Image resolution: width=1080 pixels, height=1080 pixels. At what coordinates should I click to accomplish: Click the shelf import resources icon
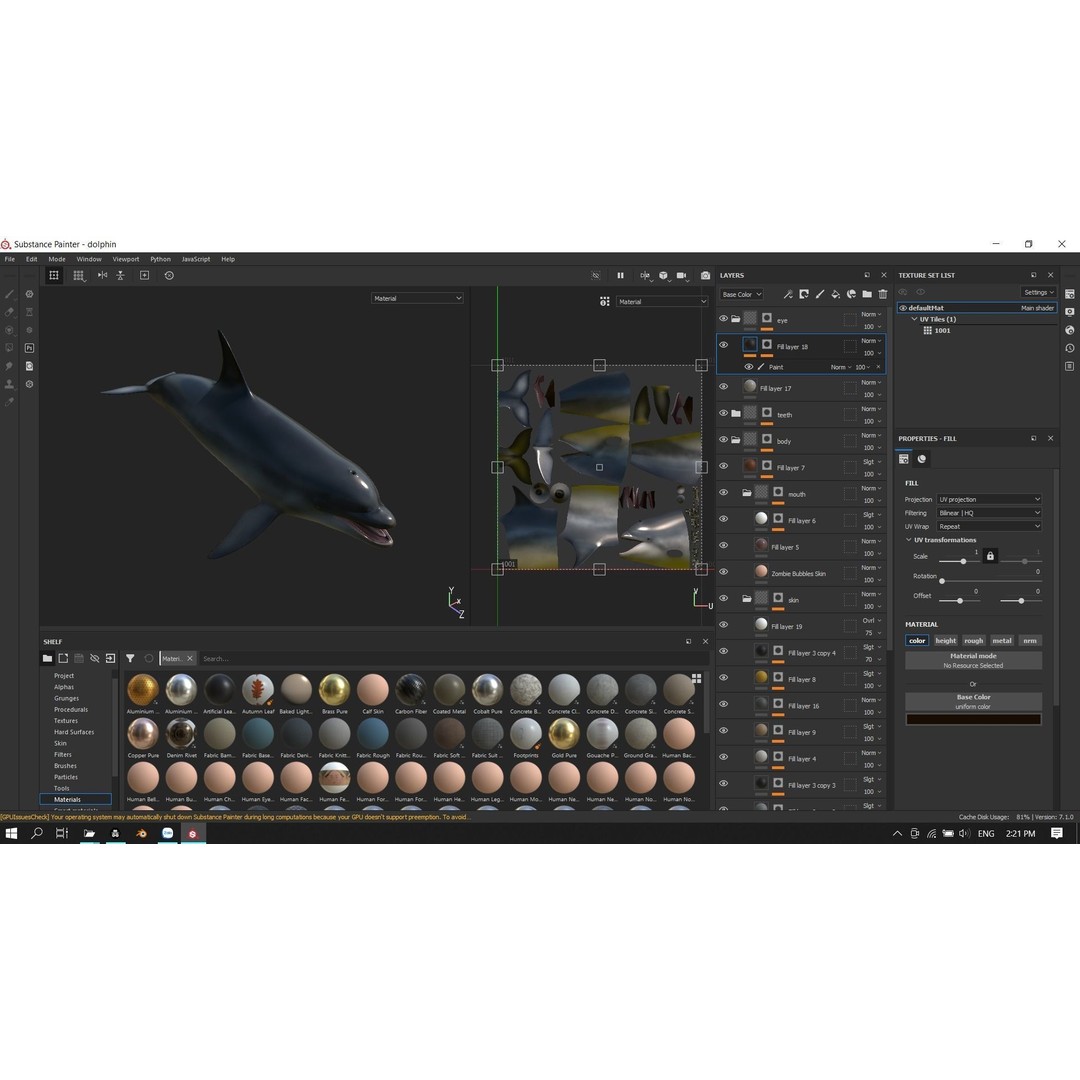coord(110,658)
